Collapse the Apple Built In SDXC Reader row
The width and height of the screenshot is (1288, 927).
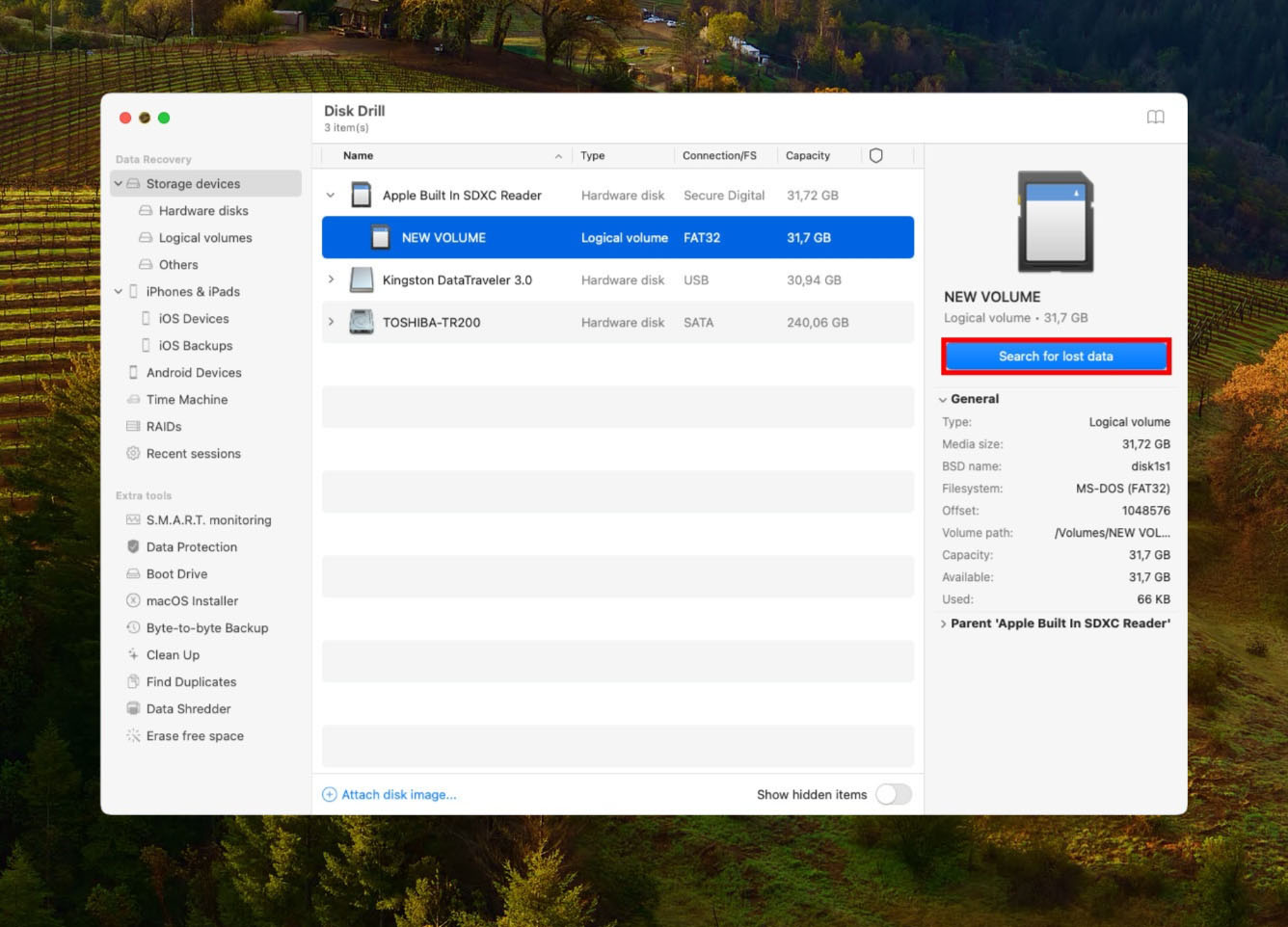click(331, 196)
